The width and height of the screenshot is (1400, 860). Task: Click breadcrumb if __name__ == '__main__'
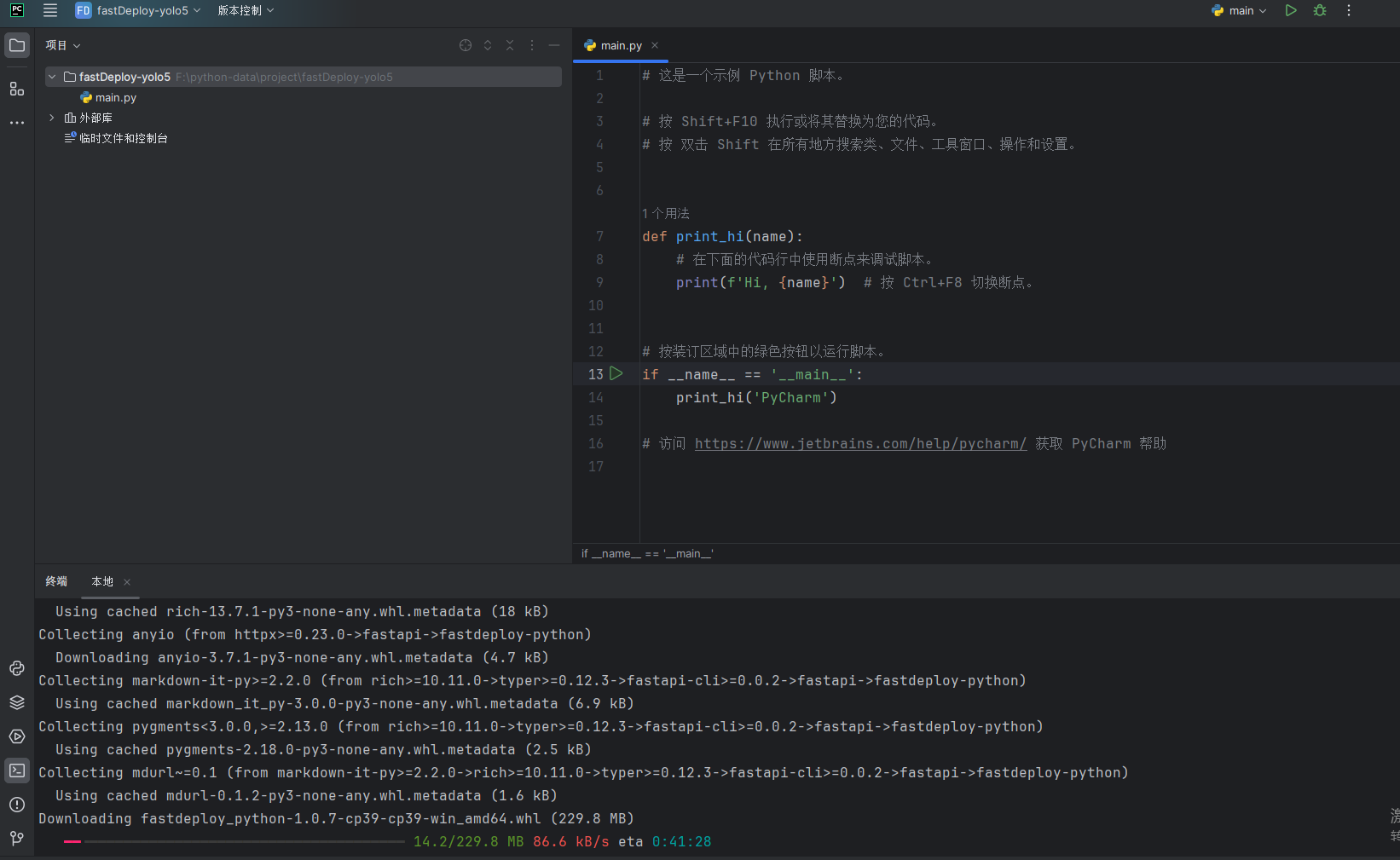[x=647, y=554]
